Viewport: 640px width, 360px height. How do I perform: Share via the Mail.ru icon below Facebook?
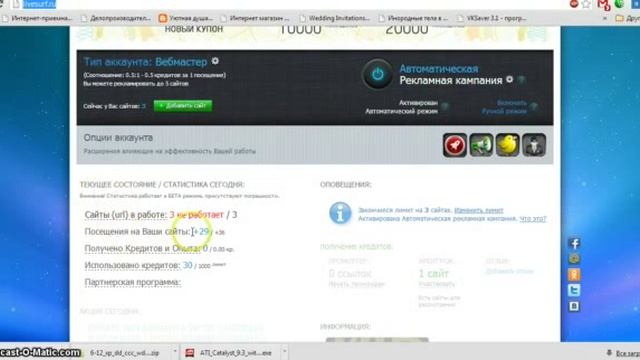[x=574, y=259]
